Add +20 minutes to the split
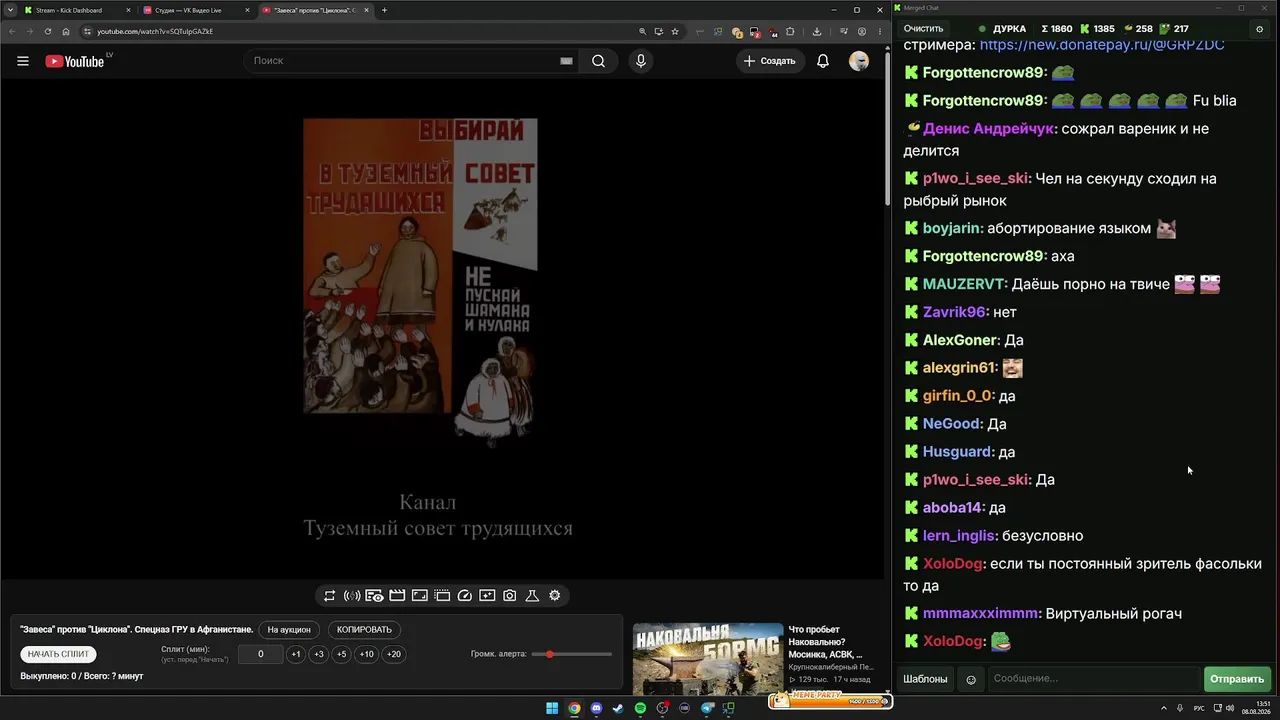The width and height of the screenshot is (1280, 720). tap(394, 654)
